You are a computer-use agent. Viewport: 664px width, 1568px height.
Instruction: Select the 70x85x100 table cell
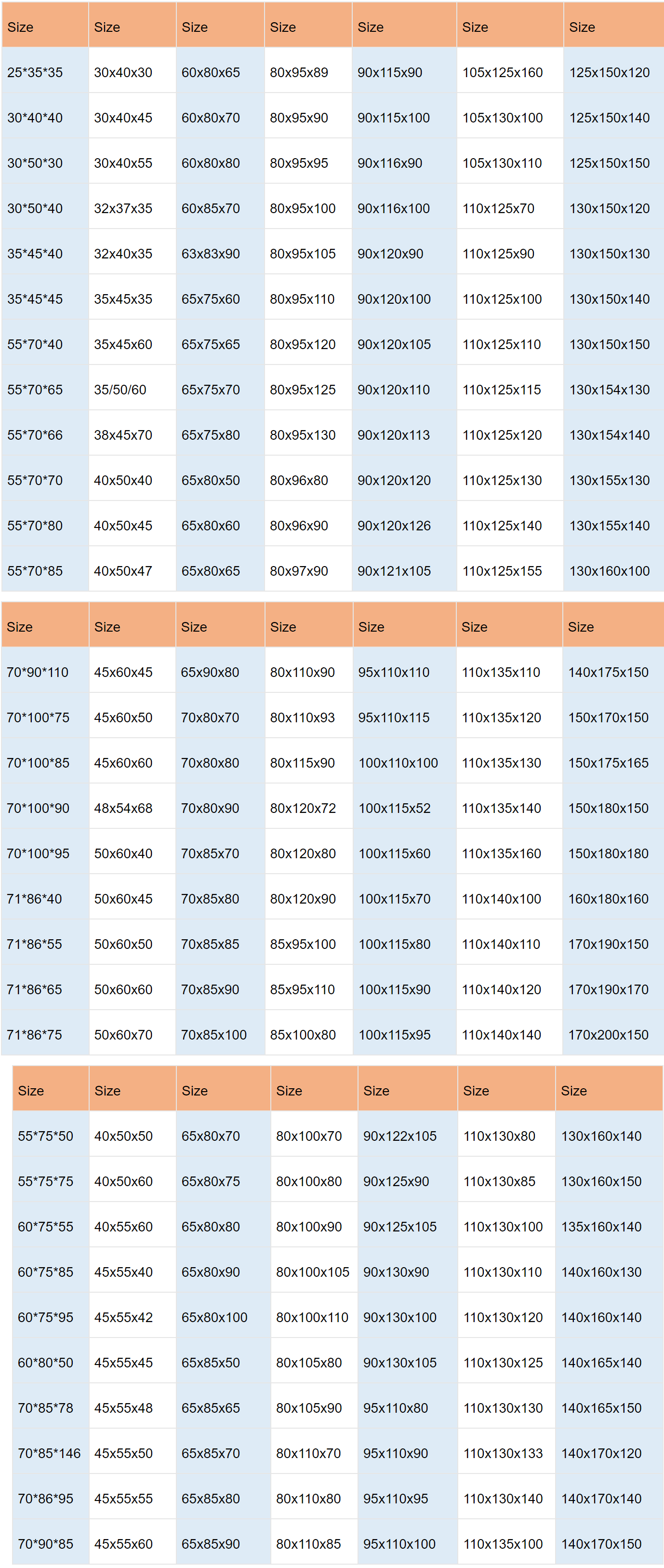click(x=213, y=1035)
